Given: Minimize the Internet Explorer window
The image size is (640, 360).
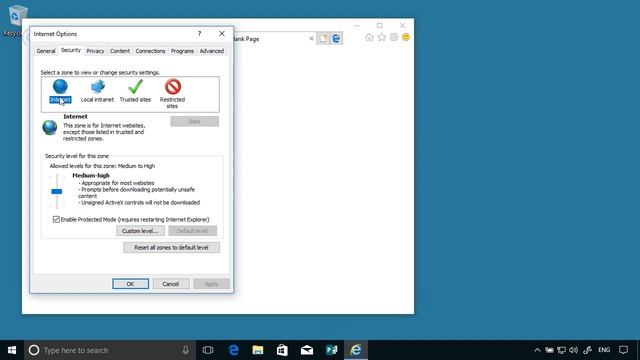Looking at the screenshot, I should point(357,25).
